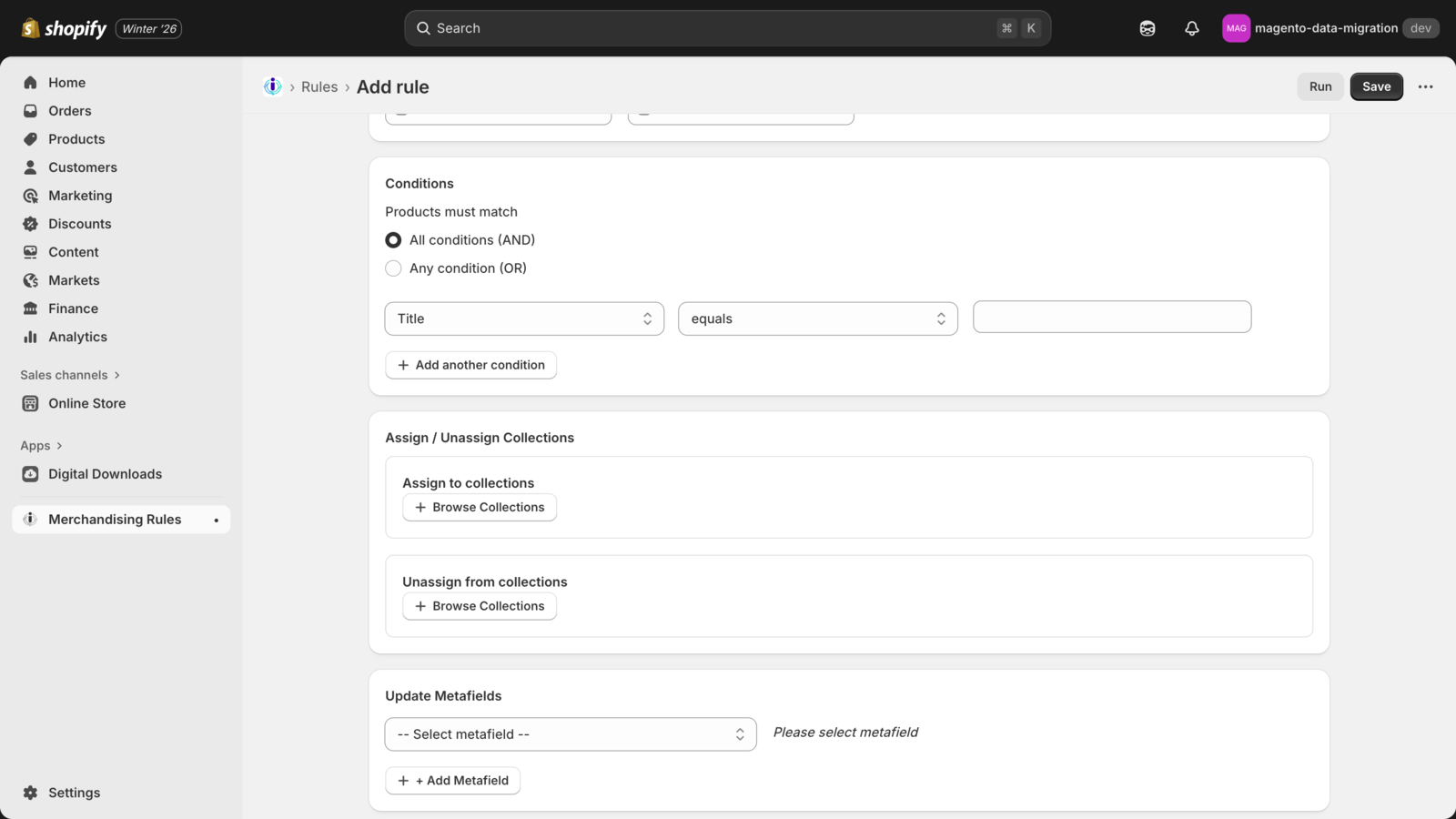Select Any condition (OR) radio button
Image resolution: width=1456 pixels, height=819 pixels.
coord(393,268)
